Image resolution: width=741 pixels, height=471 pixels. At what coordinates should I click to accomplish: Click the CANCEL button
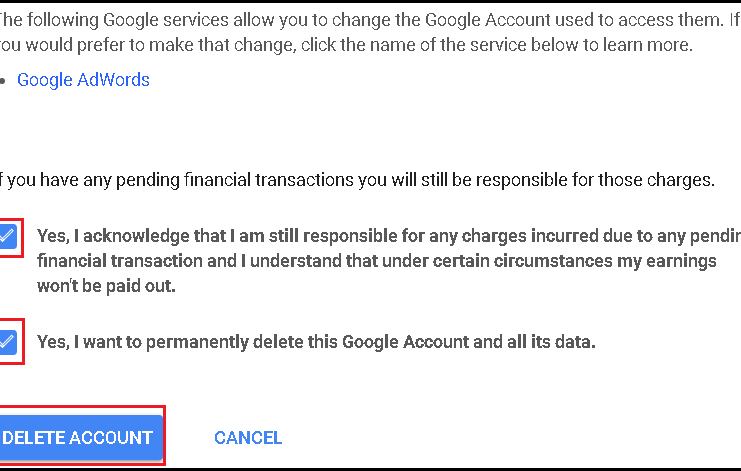(x=248, y=437)
